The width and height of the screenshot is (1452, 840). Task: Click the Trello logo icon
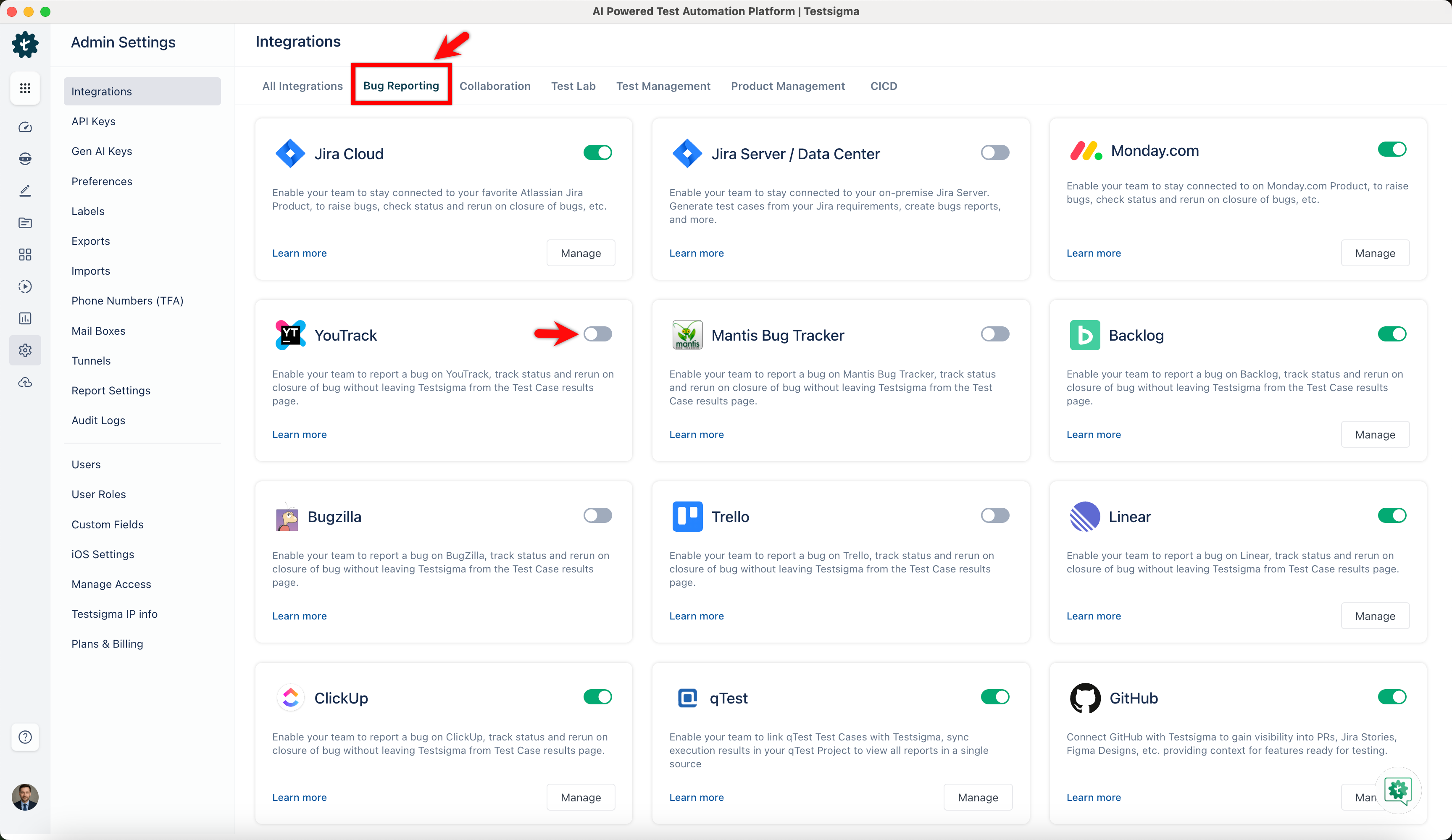[x=687, y=517]
